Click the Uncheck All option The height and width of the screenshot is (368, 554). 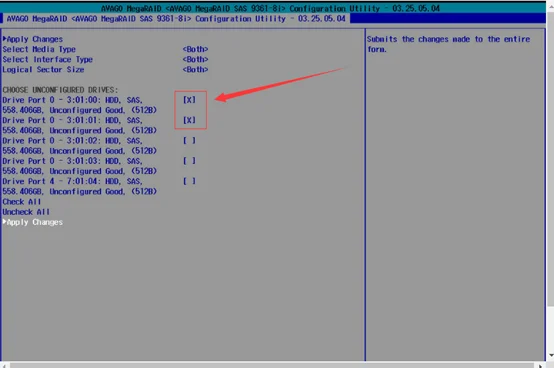[26, 212]
